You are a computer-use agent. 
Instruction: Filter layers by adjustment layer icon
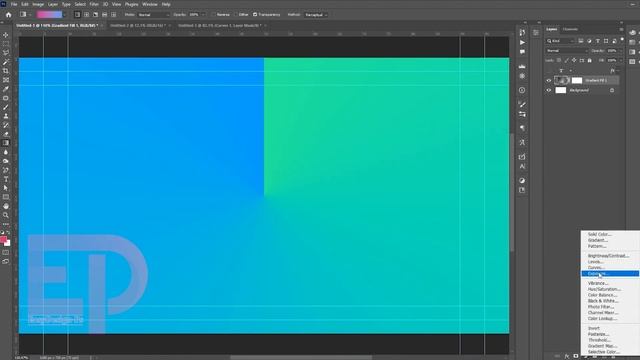pos(589,41)
